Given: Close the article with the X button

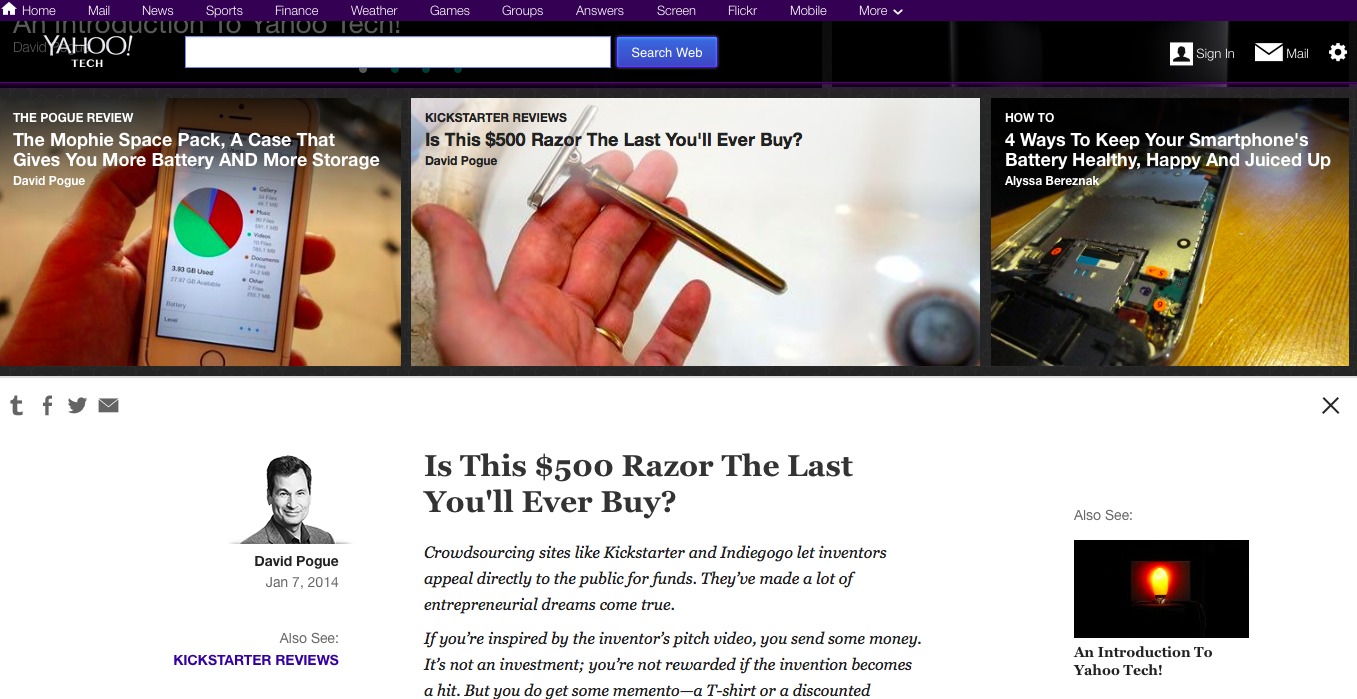Looking at the screenshot, I should pyautogui.click(x=1330, y=405).
